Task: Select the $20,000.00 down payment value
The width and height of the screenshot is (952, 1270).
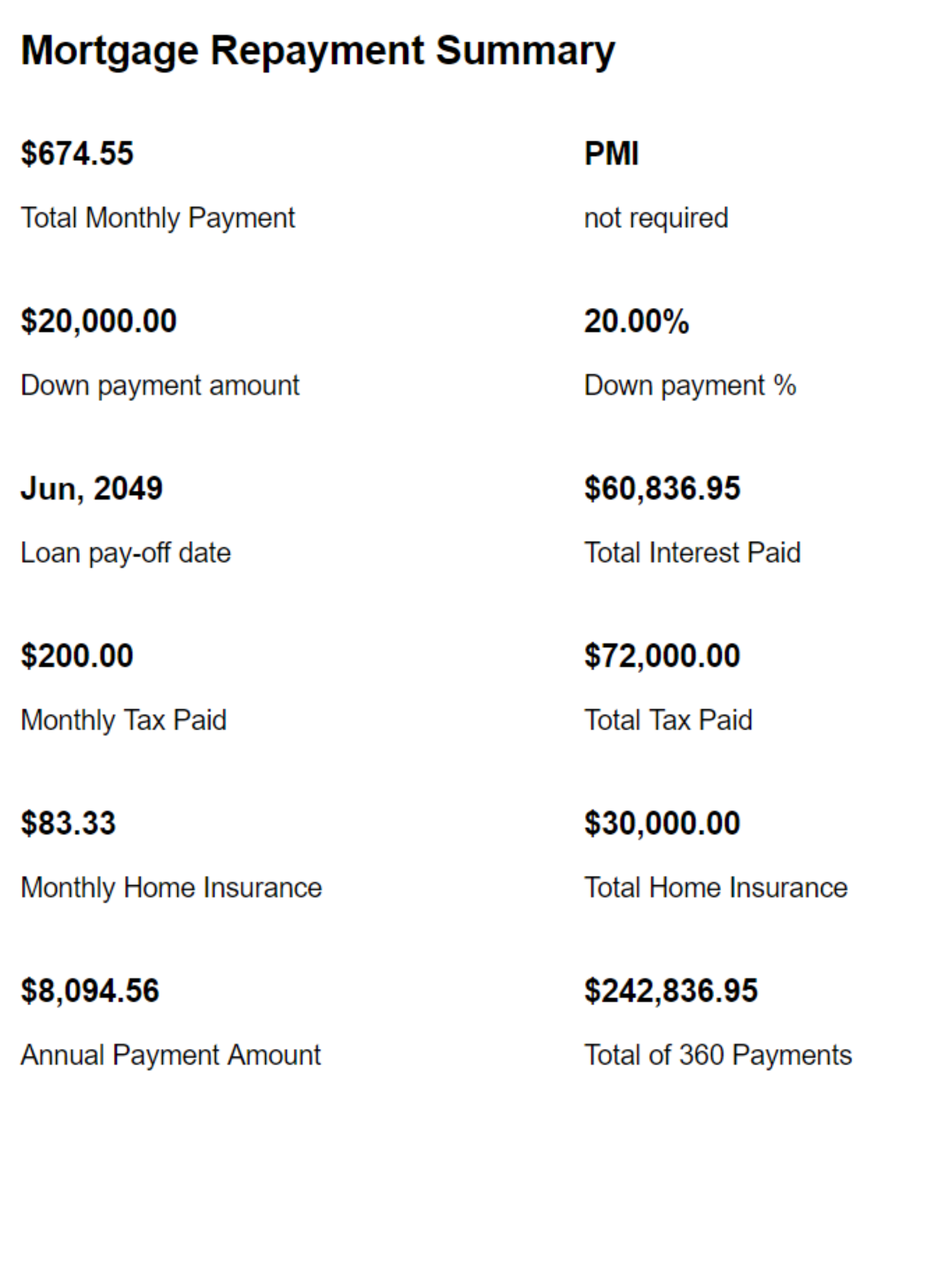Action: [x=99, y=321]
